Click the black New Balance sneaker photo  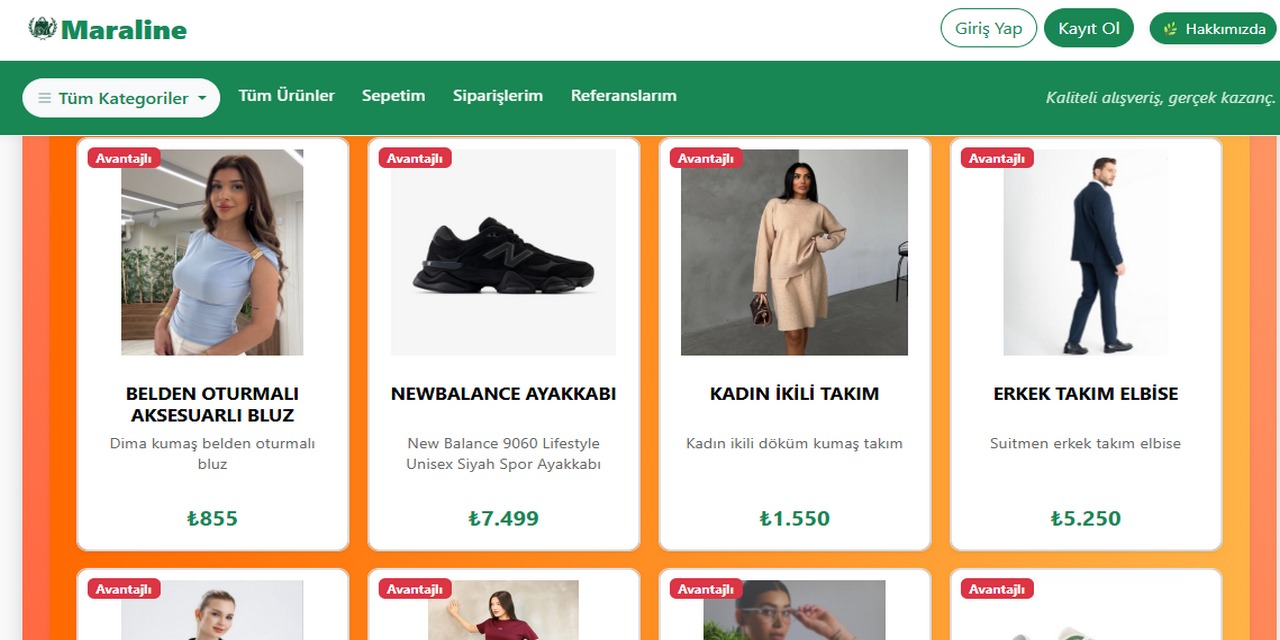coord(503,251)
